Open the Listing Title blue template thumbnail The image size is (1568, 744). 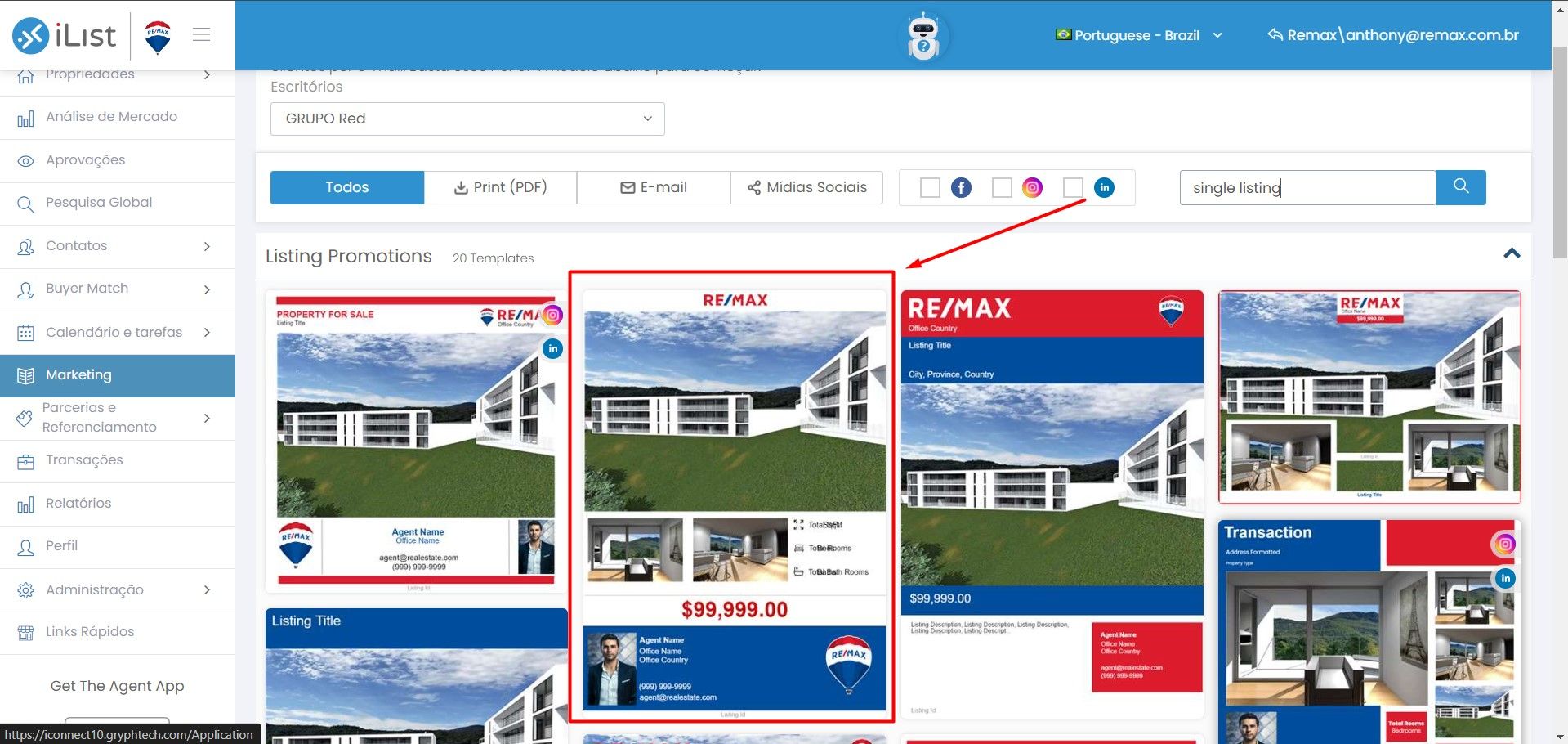(417, 676)
